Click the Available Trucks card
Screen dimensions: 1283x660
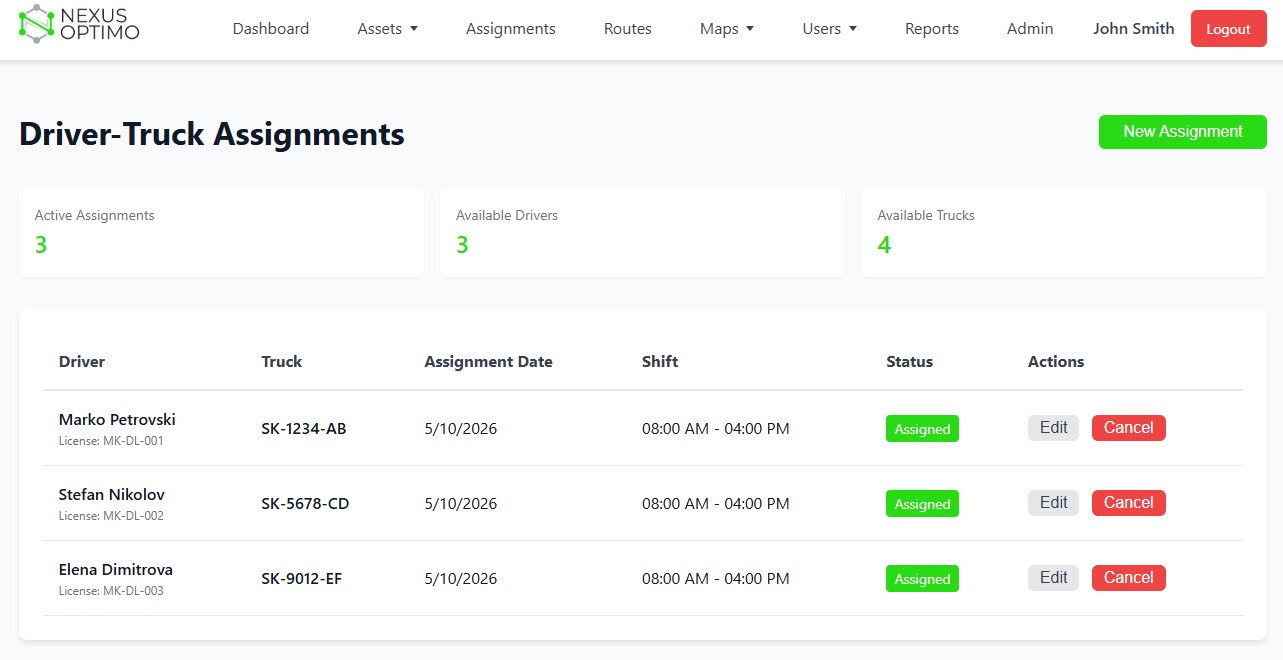coord(1064,233)
